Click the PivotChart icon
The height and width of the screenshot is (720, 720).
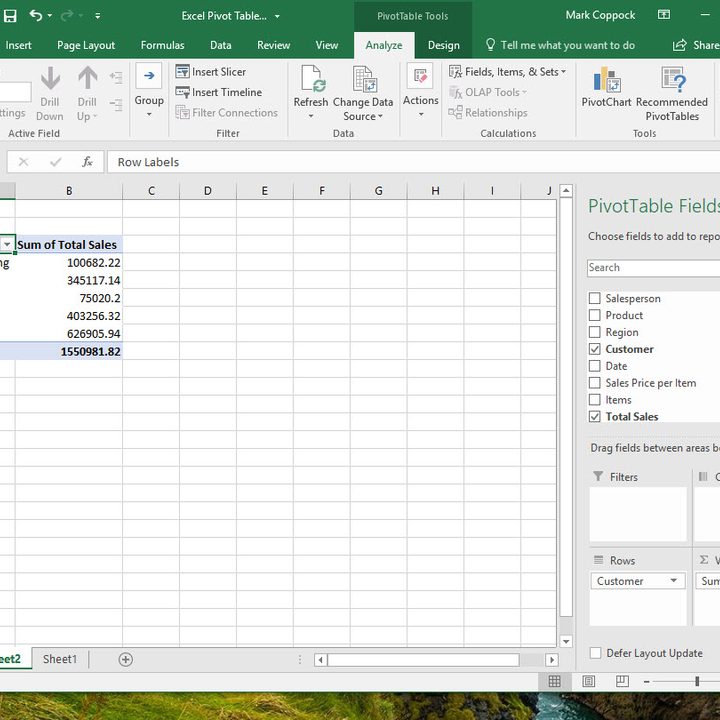(607, 79)
